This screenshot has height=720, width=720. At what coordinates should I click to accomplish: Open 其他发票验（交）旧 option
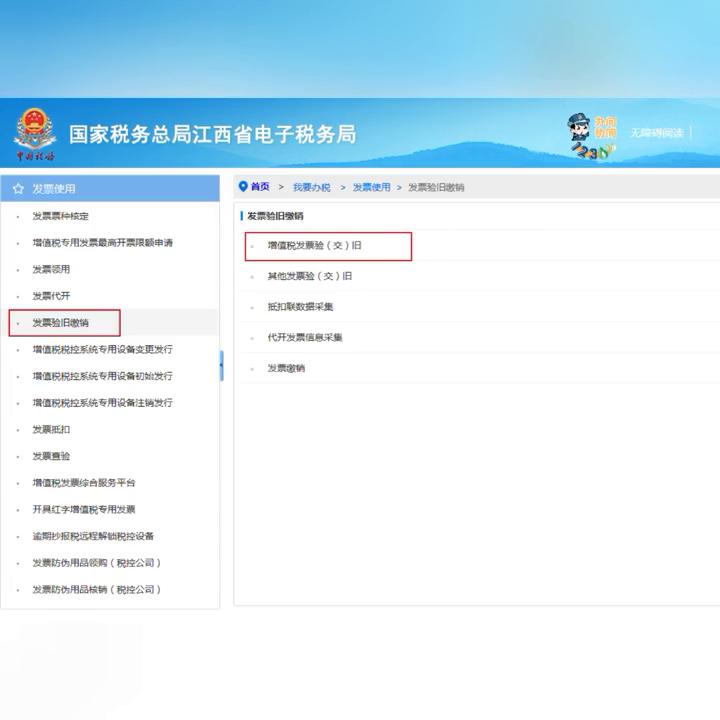click(x=310, y=276)
